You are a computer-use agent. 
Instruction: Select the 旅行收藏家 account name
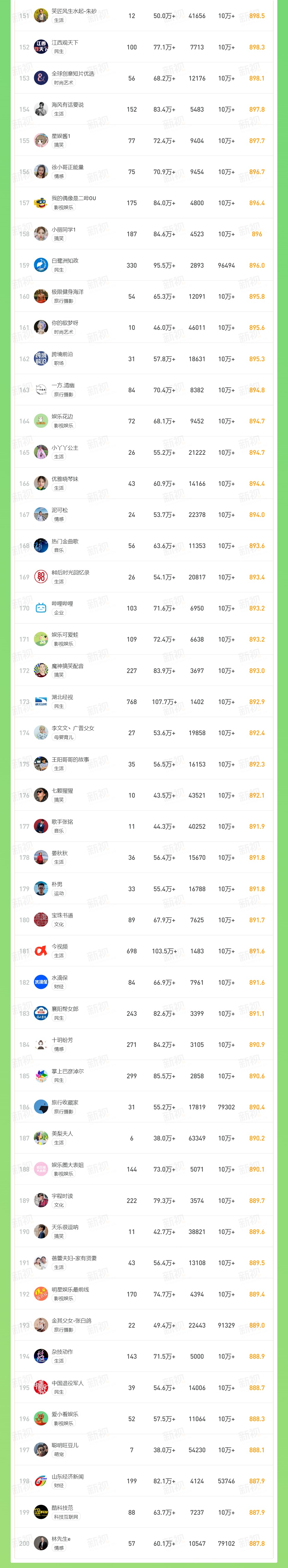pyautogui.click(x=65, y=1102)
